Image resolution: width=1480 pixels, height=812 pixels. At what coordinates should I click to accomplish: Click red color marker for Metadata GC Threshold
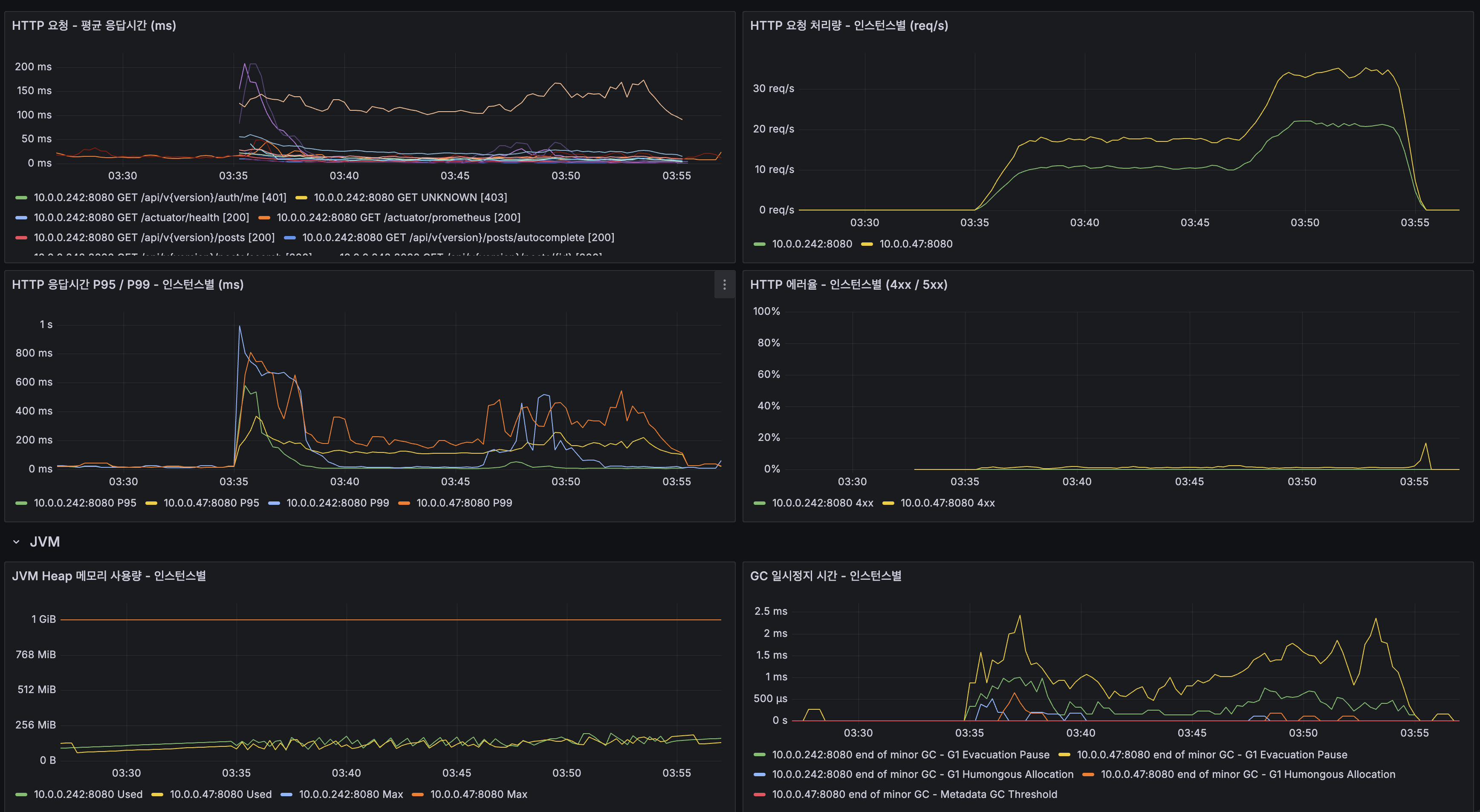click(x=760, y=794)
